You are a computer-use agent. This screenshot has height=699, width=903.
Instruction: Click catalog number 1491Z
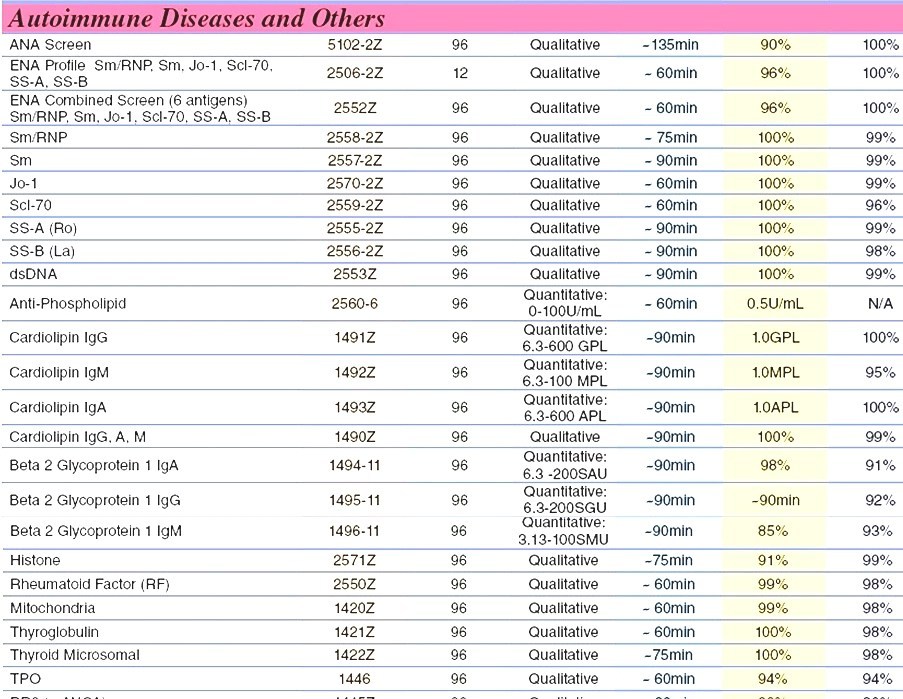[355, 338]
